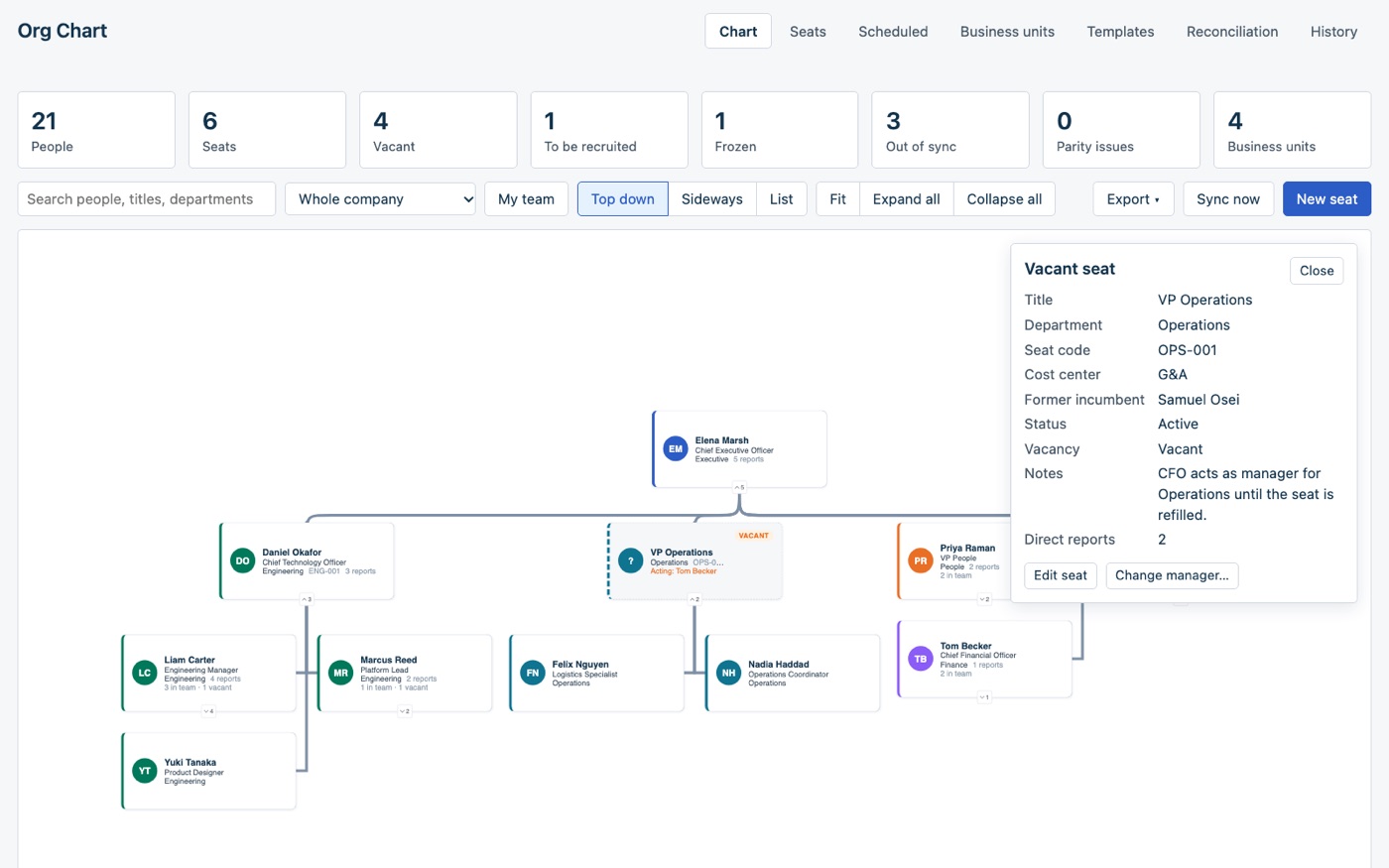1389x868 pixels.
Task: Click Liam Carter's LC avatar
Action: (145, 673)
